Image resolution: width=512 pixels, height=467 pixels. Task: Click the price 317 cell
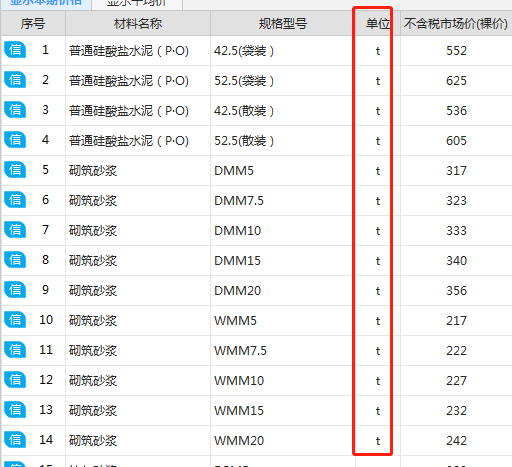click(x=456, y=171)
